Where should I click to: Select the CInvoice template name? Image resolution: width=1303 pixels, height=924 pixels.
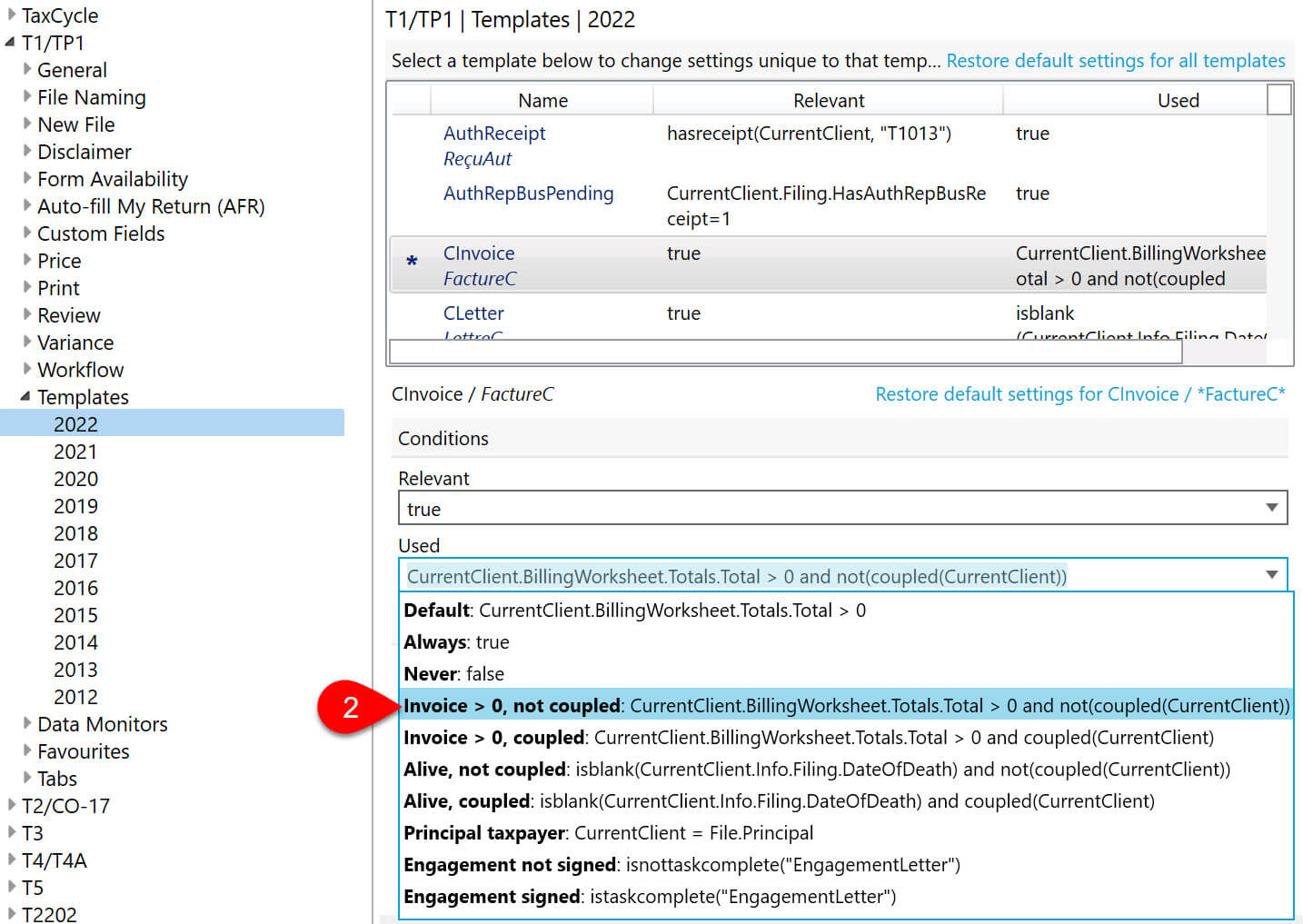tap(479, 253)
